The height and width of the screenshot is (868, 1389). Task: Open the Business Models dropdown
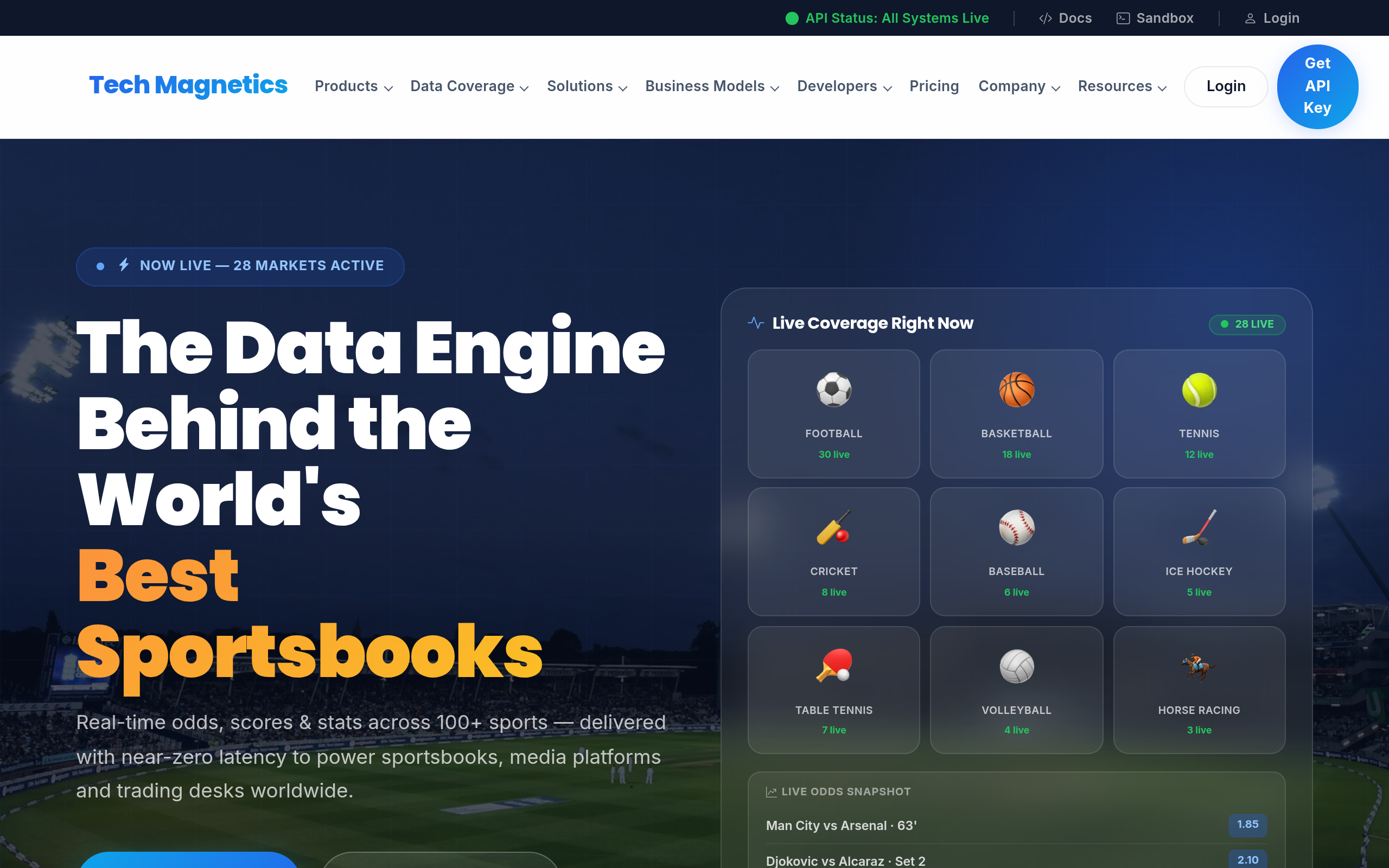pos(712,86)
